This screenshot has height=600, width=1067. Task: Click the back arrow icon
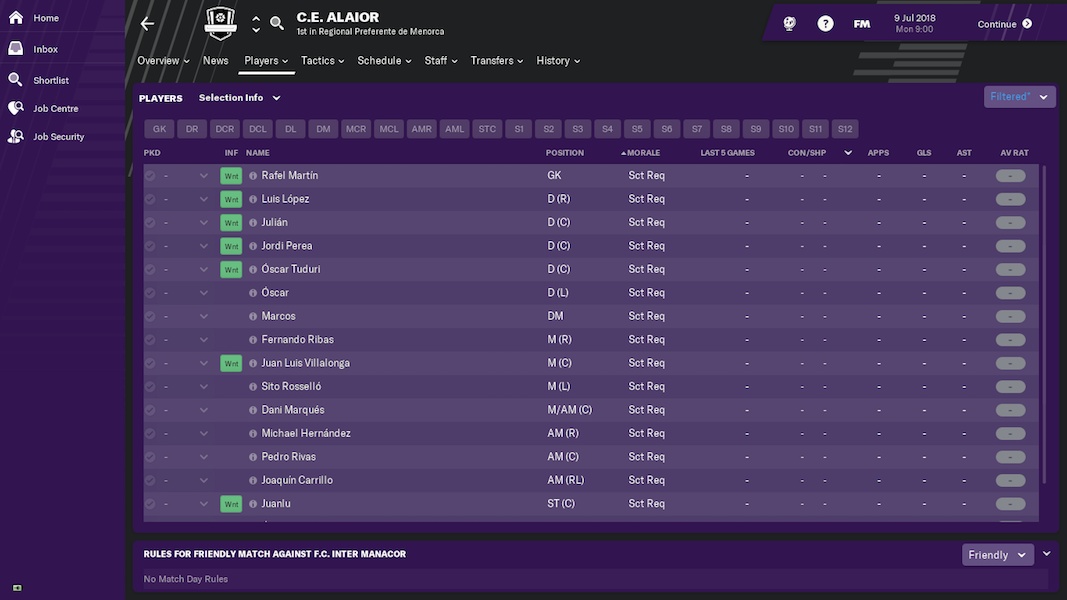[147, 24]
